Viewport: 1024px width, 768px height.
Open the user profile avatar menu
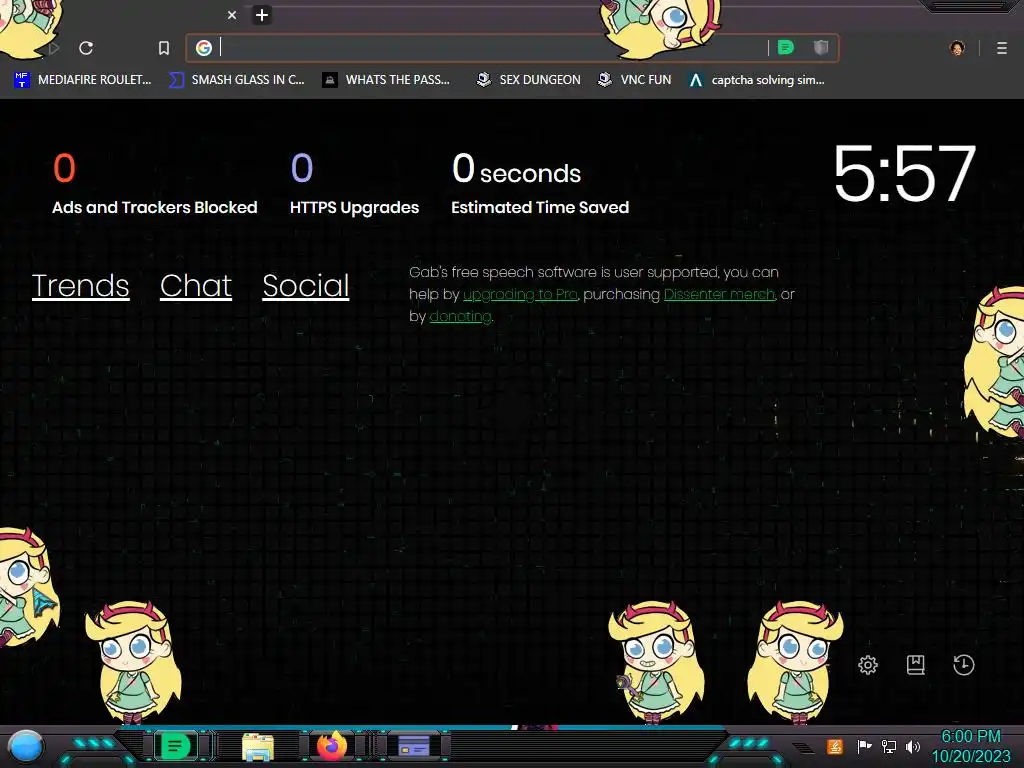coord(957,48)
